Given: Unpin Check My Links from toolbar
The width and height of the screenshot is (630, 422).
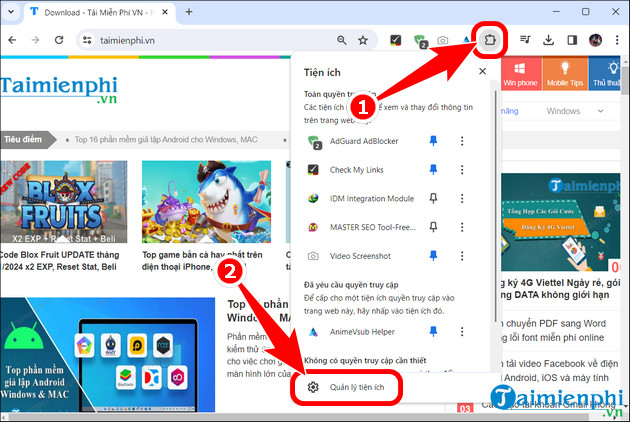Looking at the screenshot, I should click(x=433, y=169).
